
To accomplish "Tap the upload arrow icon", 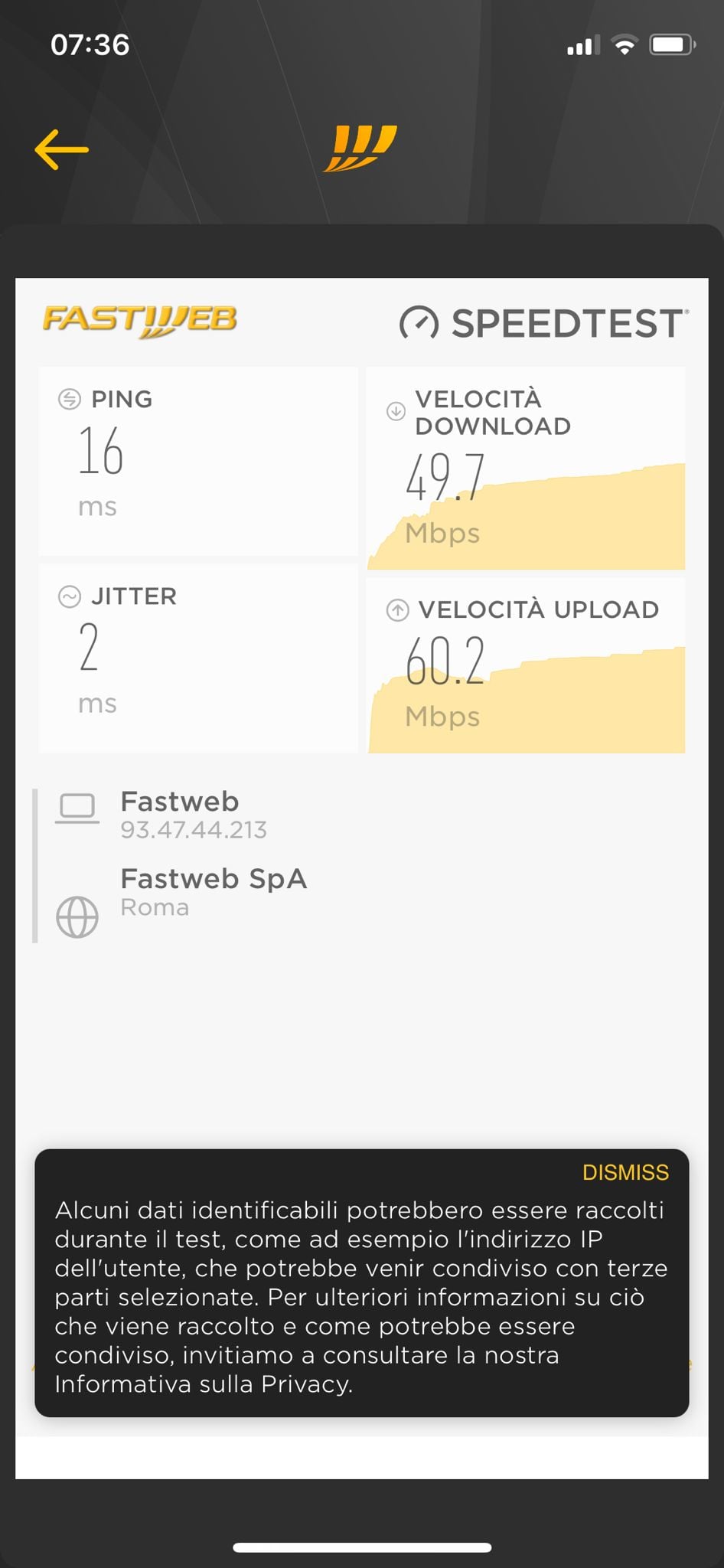I will [x=397, y=610].
